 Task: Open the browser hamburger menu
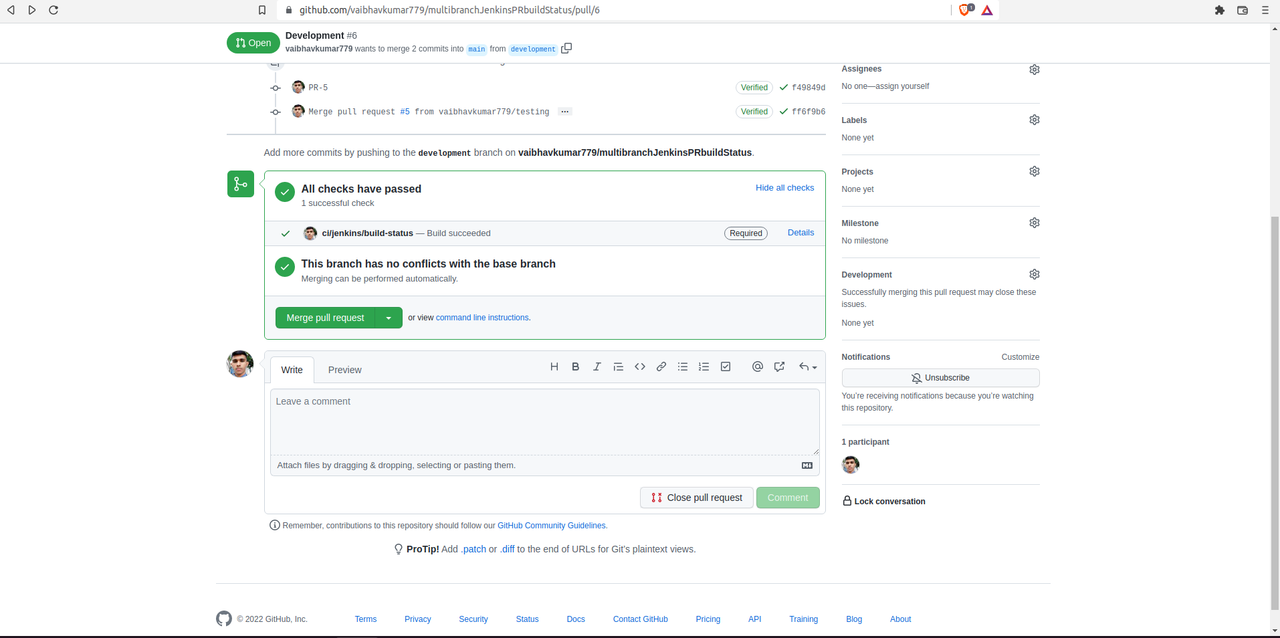click(1265, 10)
